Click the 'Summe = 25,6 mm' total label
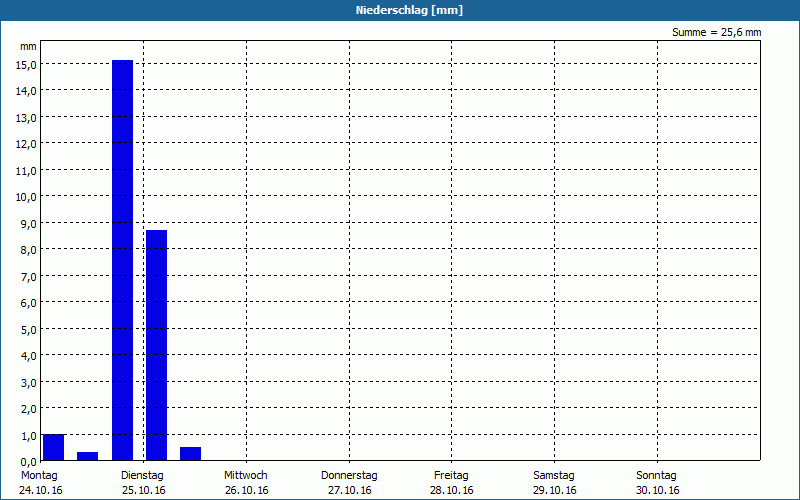 point(716,32)
